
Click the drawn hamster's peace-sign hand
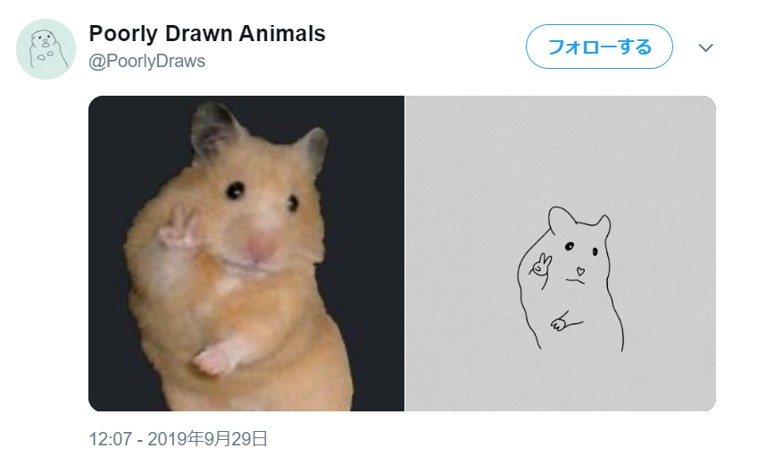540,265
